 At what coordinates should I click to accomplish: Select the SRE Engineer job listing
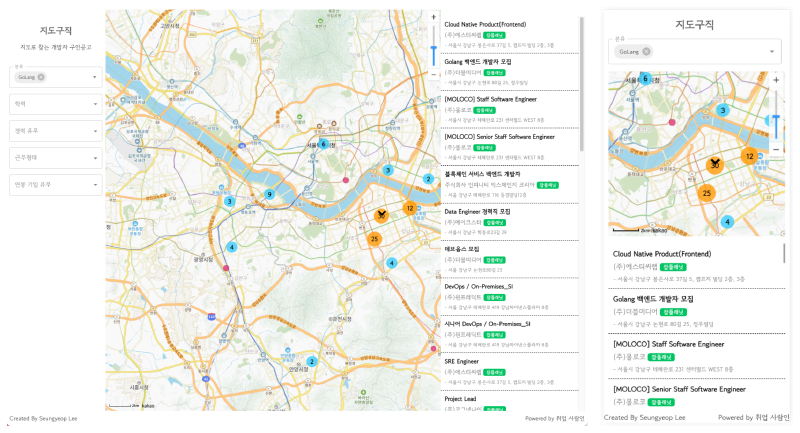point(462,360)
